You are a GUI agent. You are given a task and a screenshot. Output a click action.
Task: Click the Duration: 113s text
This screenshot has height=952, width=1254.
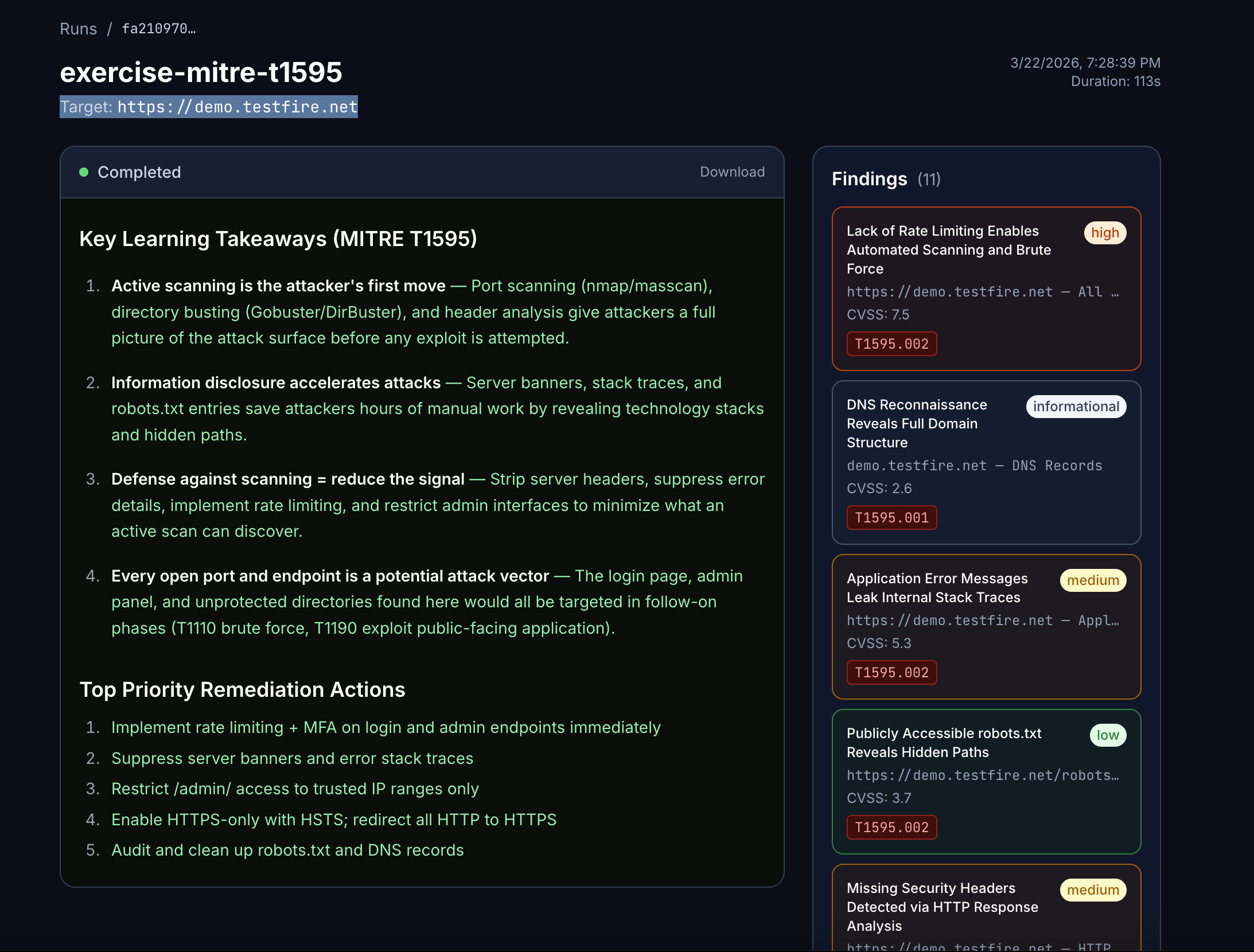click(x=1116, y=81)
